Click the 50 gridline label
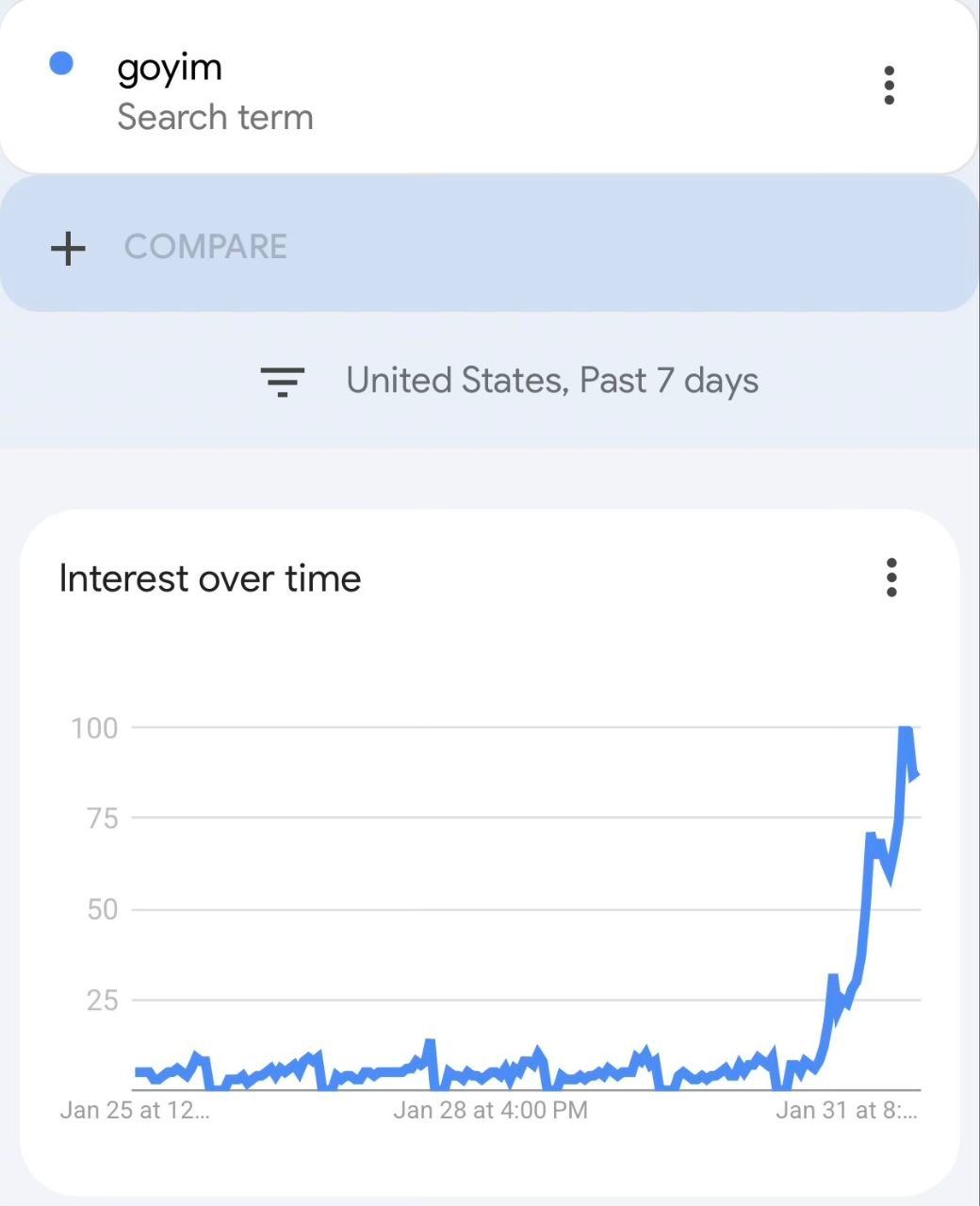This screenshot has width=980, height=1206. (x=101, y=909)
